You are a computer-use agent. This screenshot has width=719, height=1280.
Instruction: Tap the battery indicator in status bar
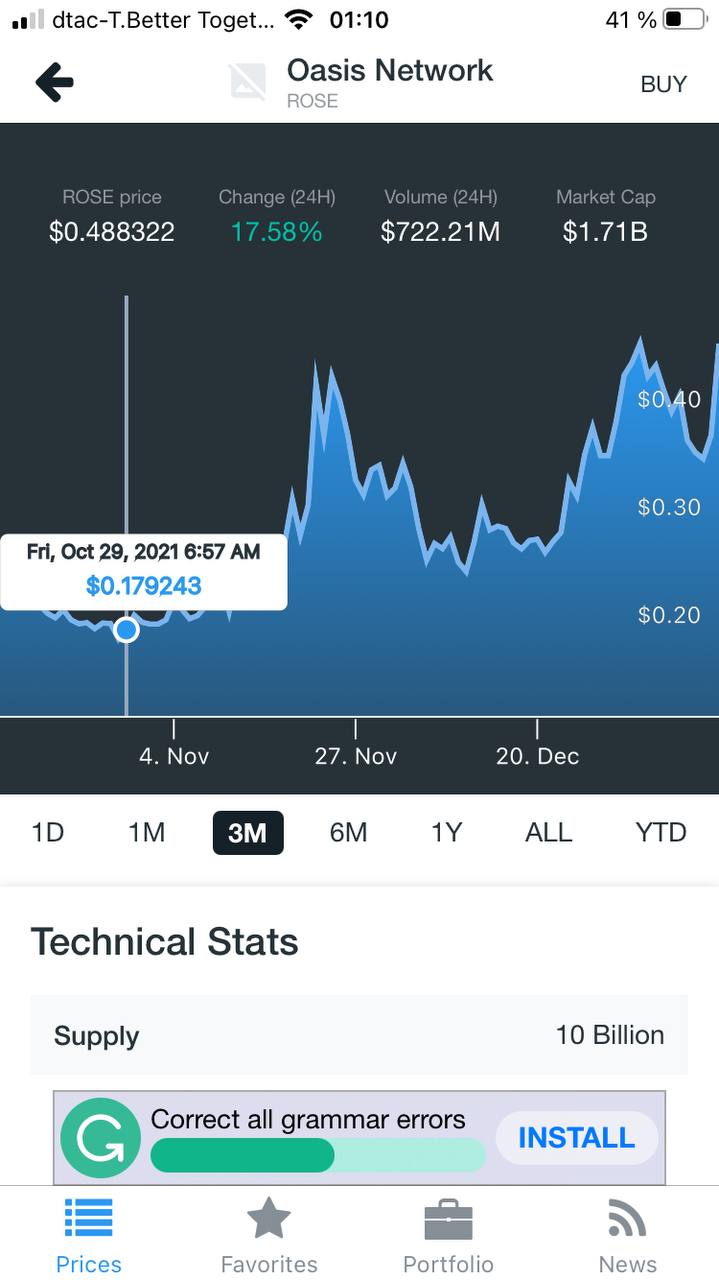point(685,19)
